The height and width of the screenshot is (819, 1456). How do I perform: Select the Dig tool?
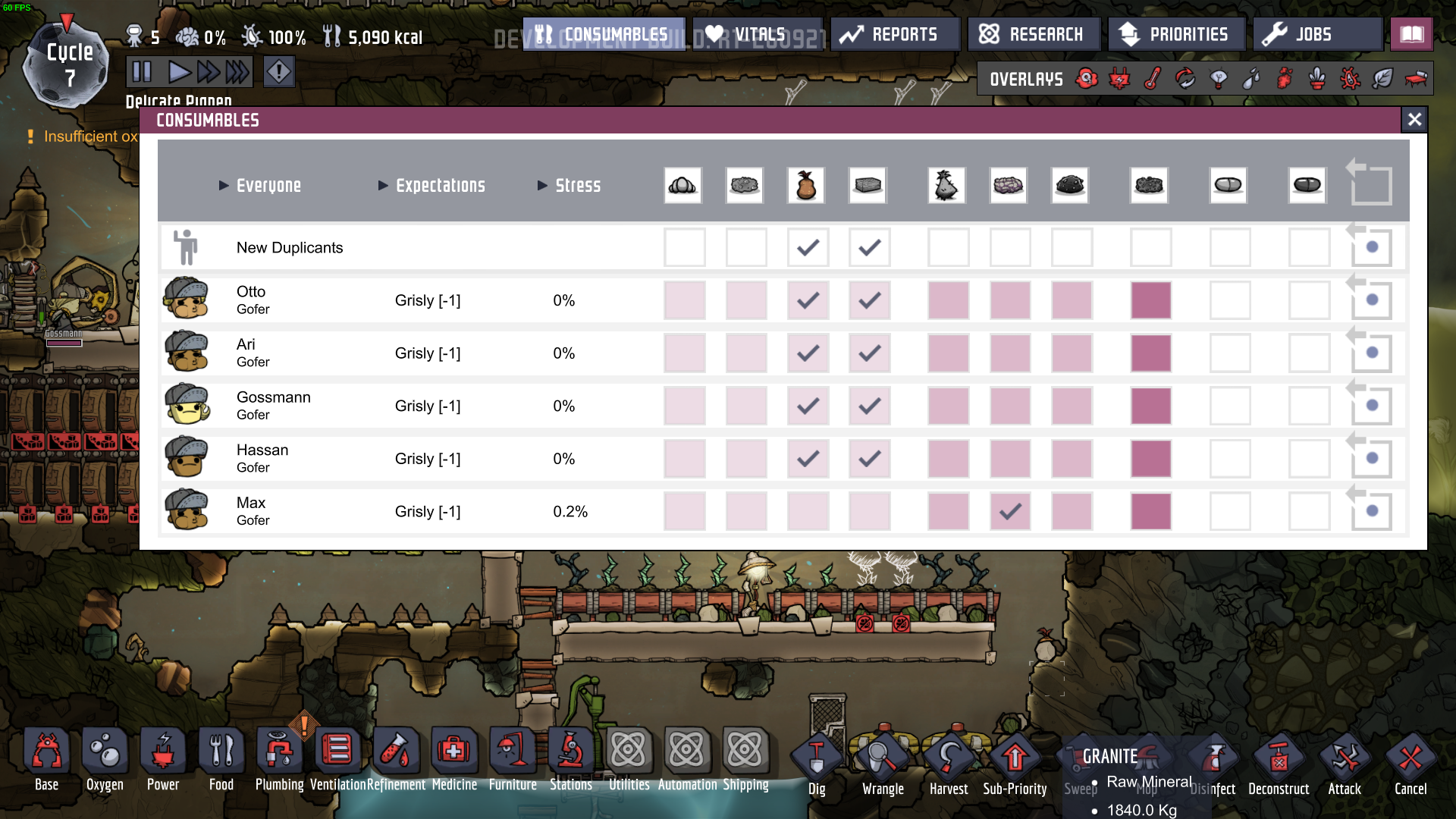817,758
